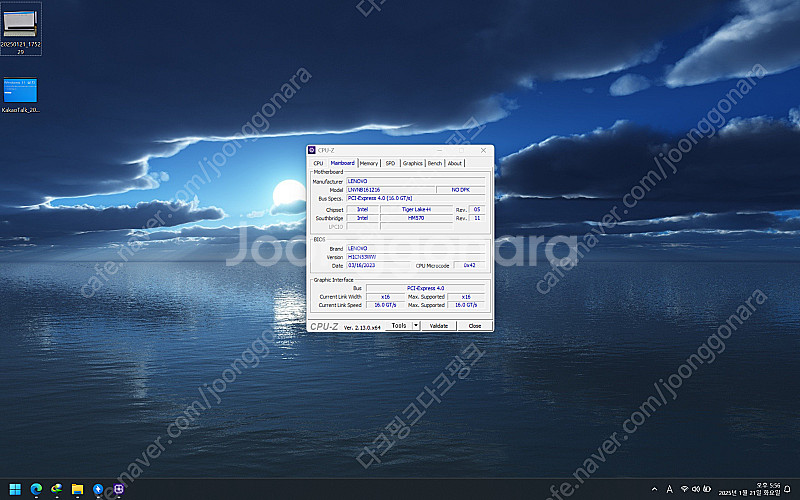Expand the hidden system tray icons
Viewport: 800px width, 500px height.
(x=654, y=489)
